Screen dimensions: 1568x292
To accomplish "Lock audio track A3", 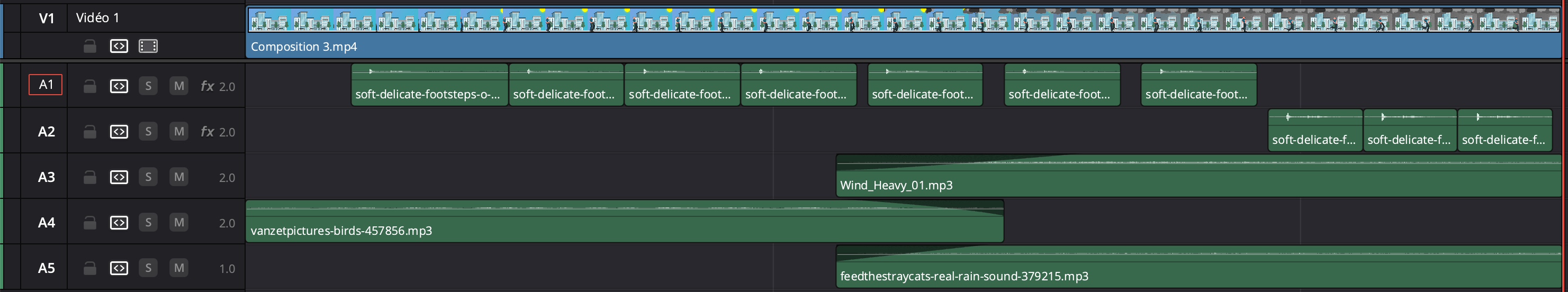I will pos(89,178).
